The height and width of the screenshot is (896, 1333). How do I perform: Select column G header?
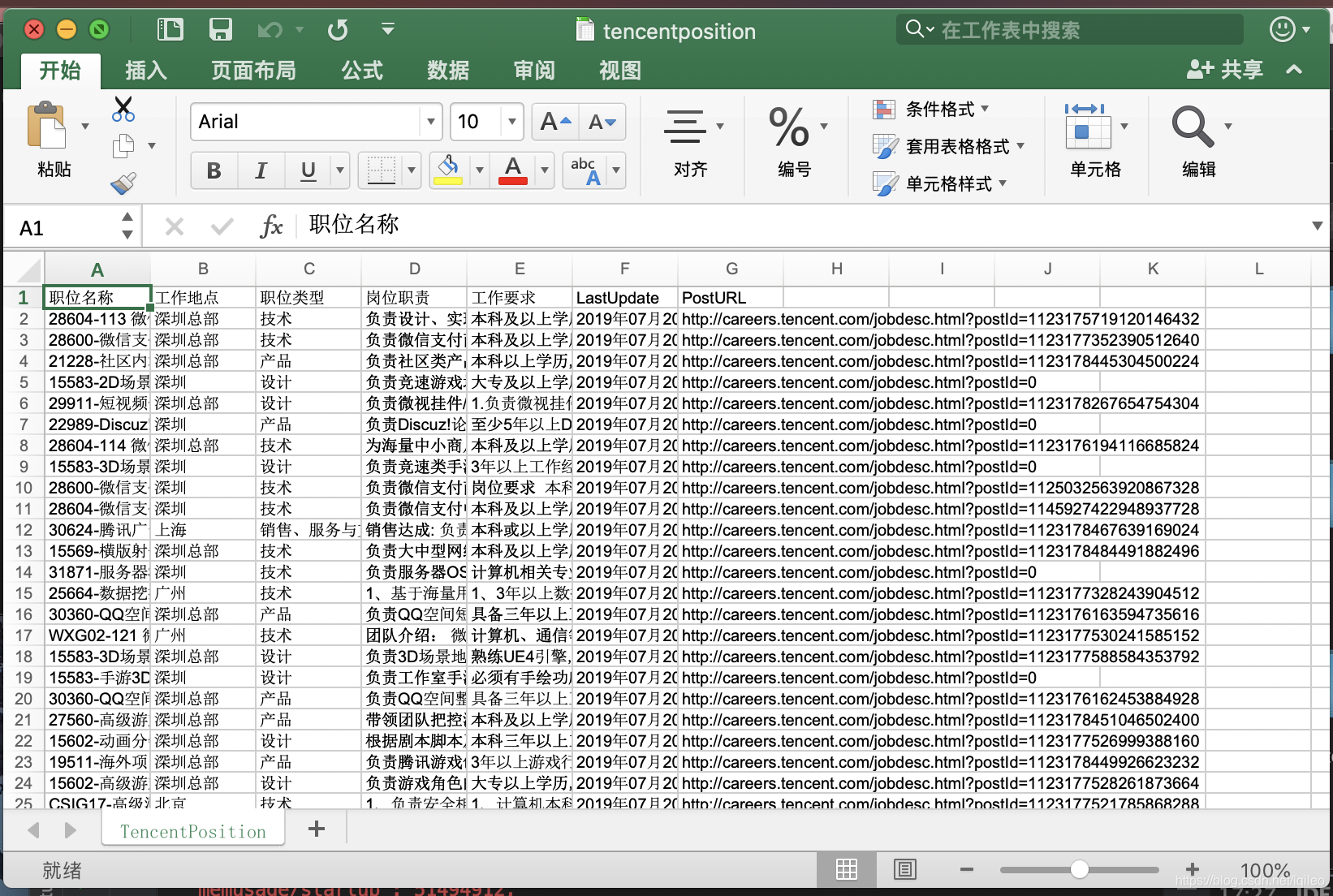pyautogui.click(x=731, y=269)
